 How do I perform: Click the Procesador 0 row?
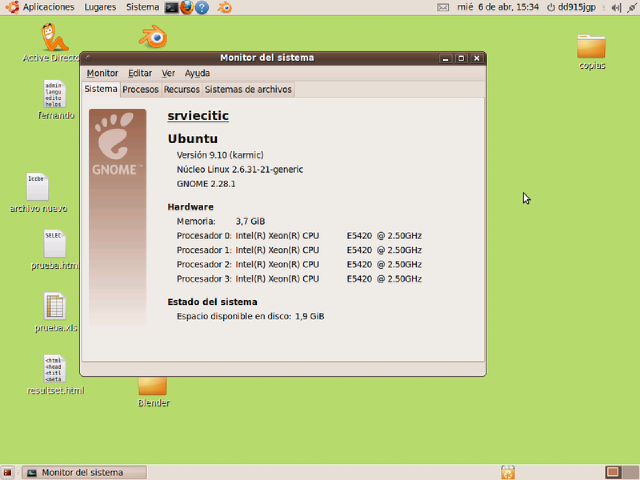(299, 236)
